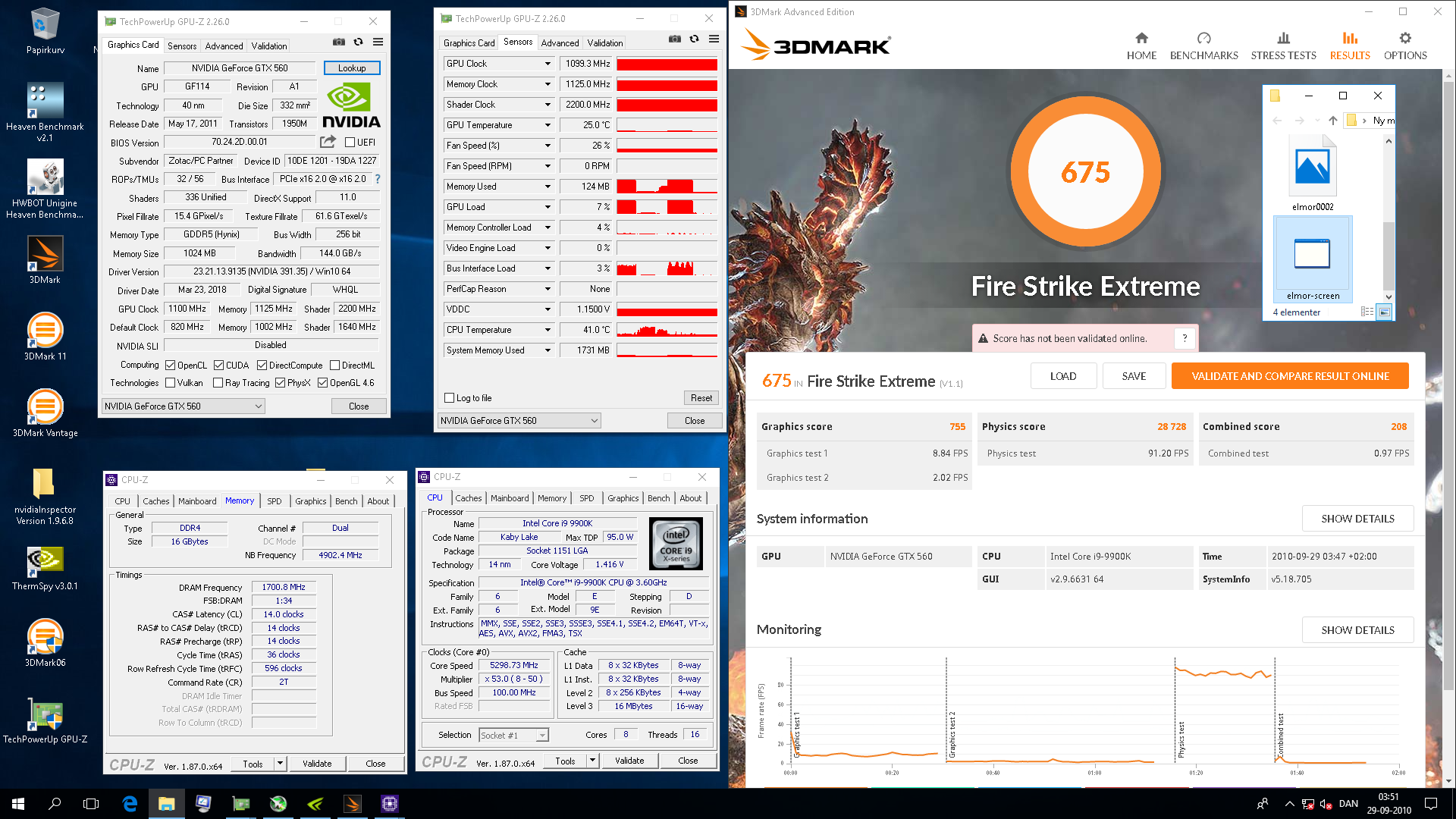Click refresh icon in GPU-Z Sensors window
1456x819 pixels.
(694, 39)
